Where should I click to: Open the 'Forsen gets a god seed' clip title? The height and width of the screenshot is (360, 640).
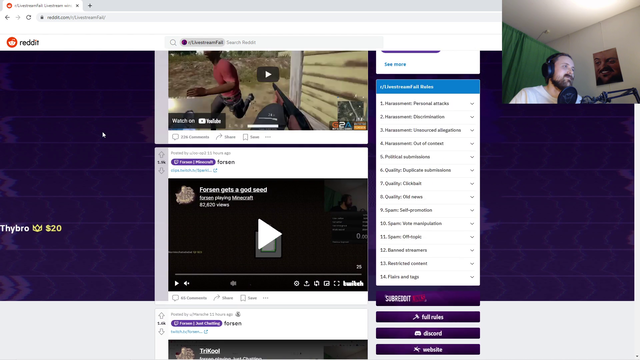233,190
